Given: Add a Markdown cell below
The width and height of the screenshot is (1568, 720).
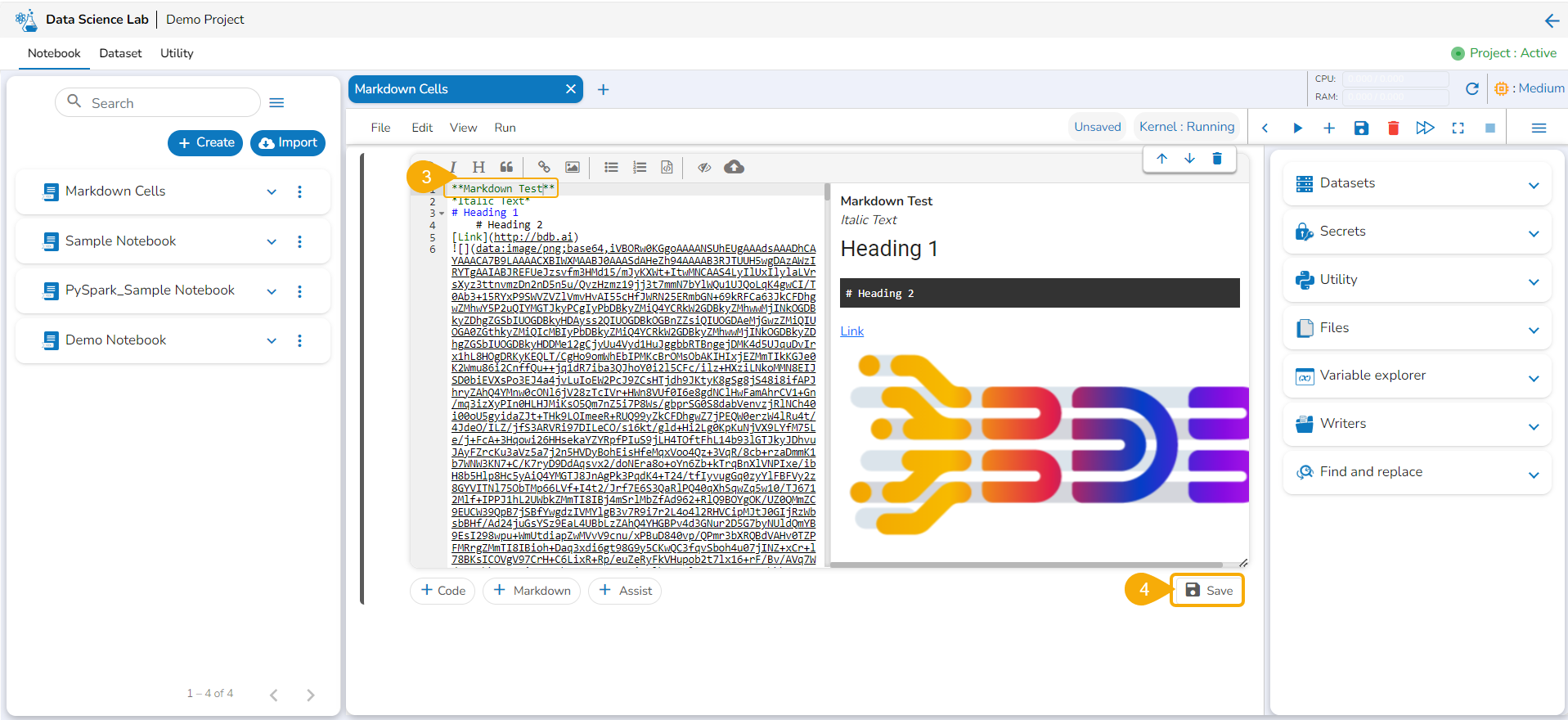Looking at the screenshot, I should pyautogui.click(x=532, y=591).
